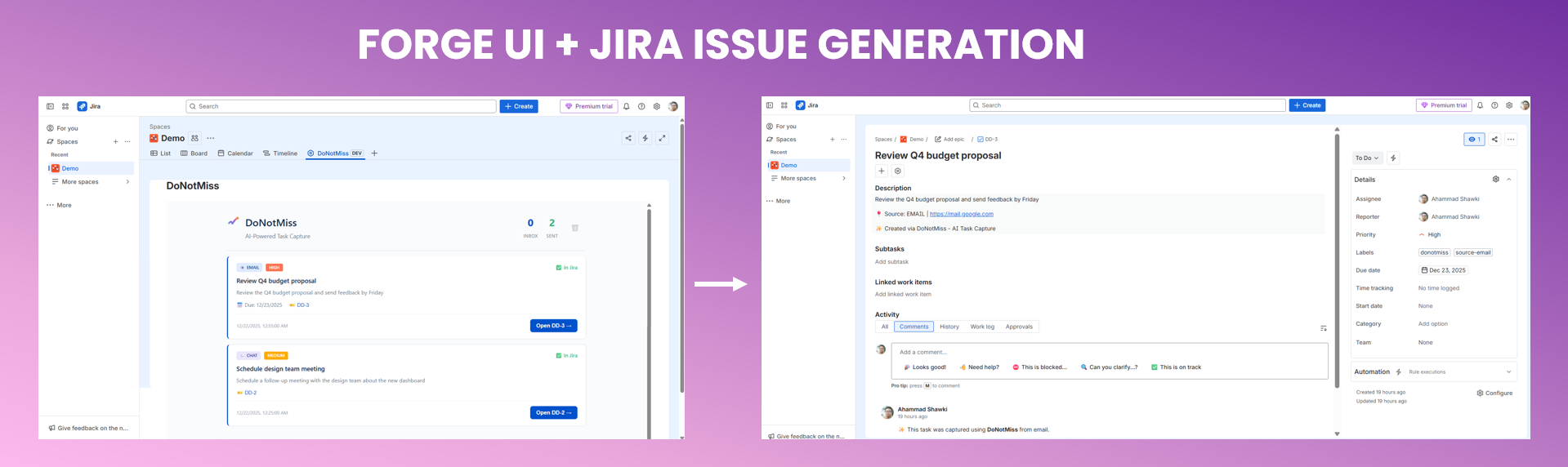This screenshot has height=467, width=1568.
Task: Open the app switcher in right Jira window
Action: [784, 105]
